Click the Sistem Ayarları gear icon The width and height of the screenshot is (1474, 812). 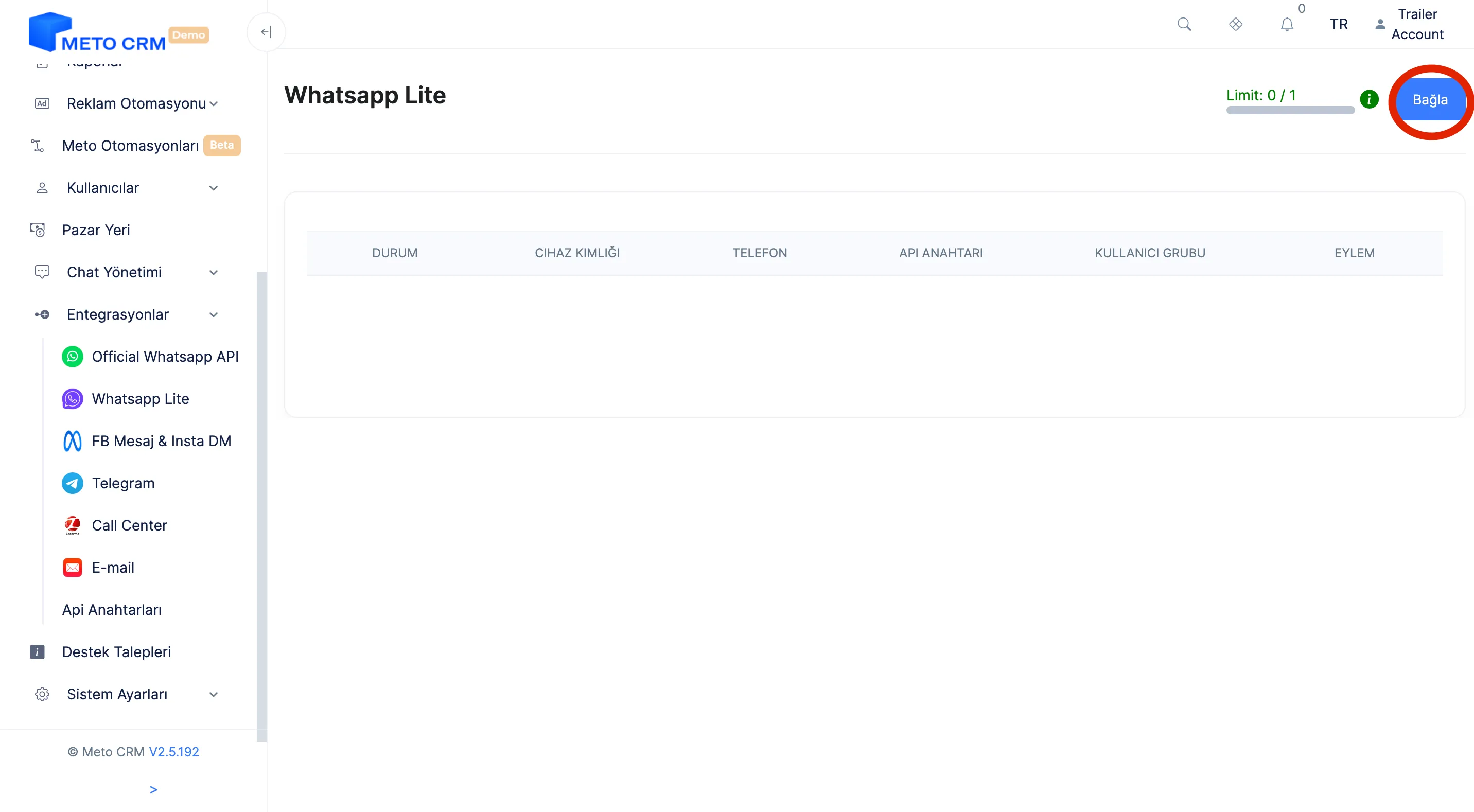pos(42,694)
